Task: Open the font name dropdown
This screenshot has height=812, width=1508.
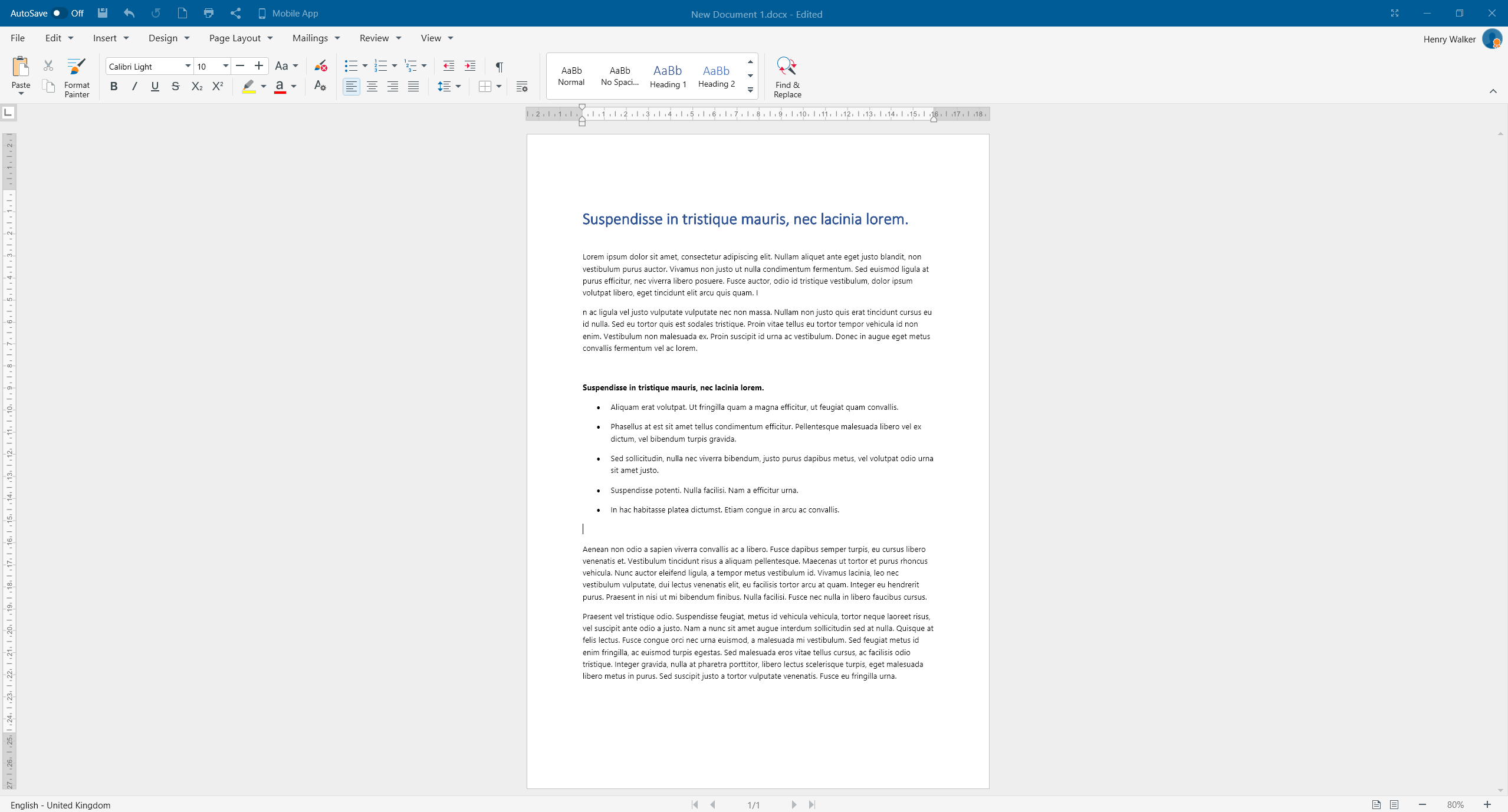Action: click(x=188, y=66)
